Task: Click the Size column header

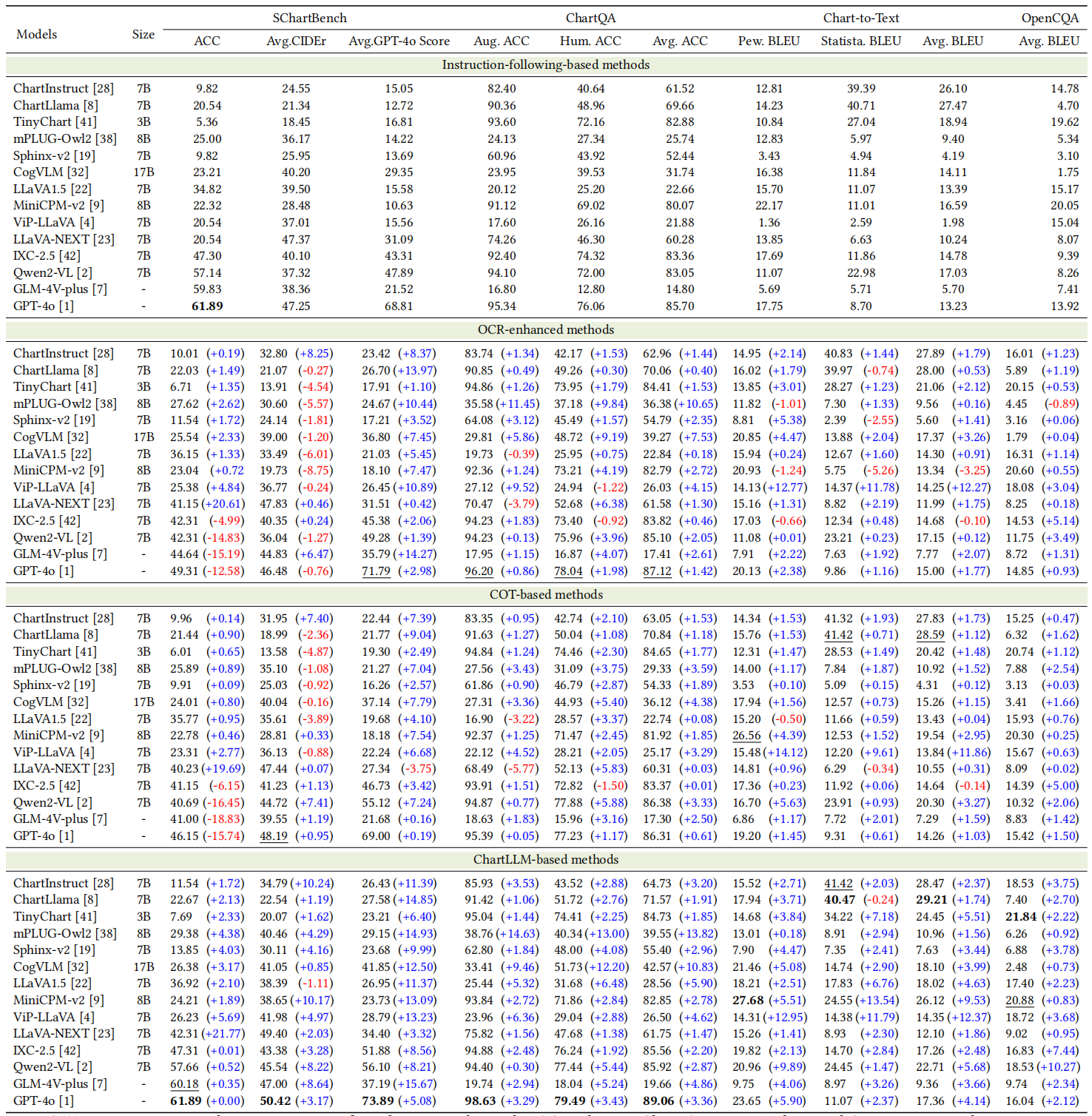Action: point(144,34)
